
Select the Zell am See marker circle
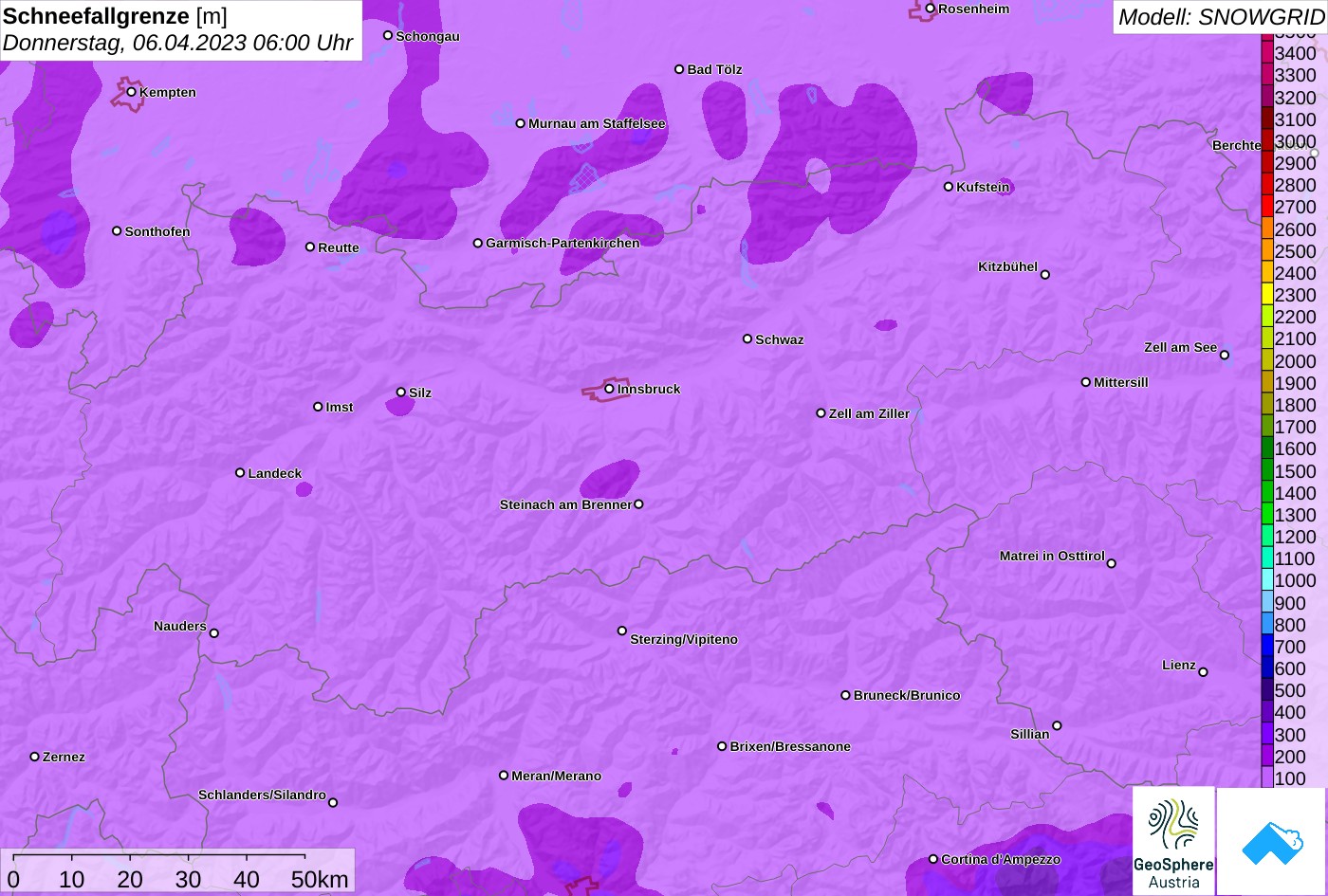tap(1225, 356)
